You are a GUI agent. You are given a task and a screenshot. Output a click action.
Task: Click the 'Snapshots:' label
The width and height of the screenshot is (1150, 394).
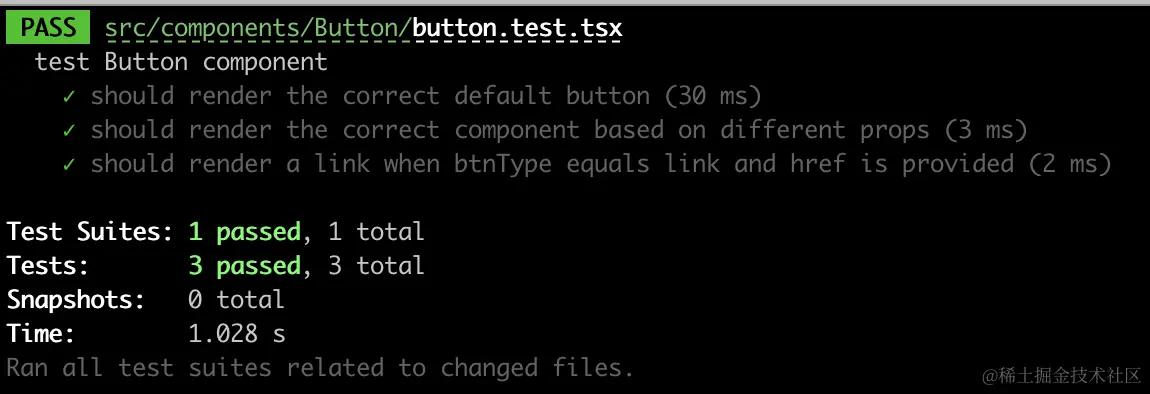[x=76, y=299]
